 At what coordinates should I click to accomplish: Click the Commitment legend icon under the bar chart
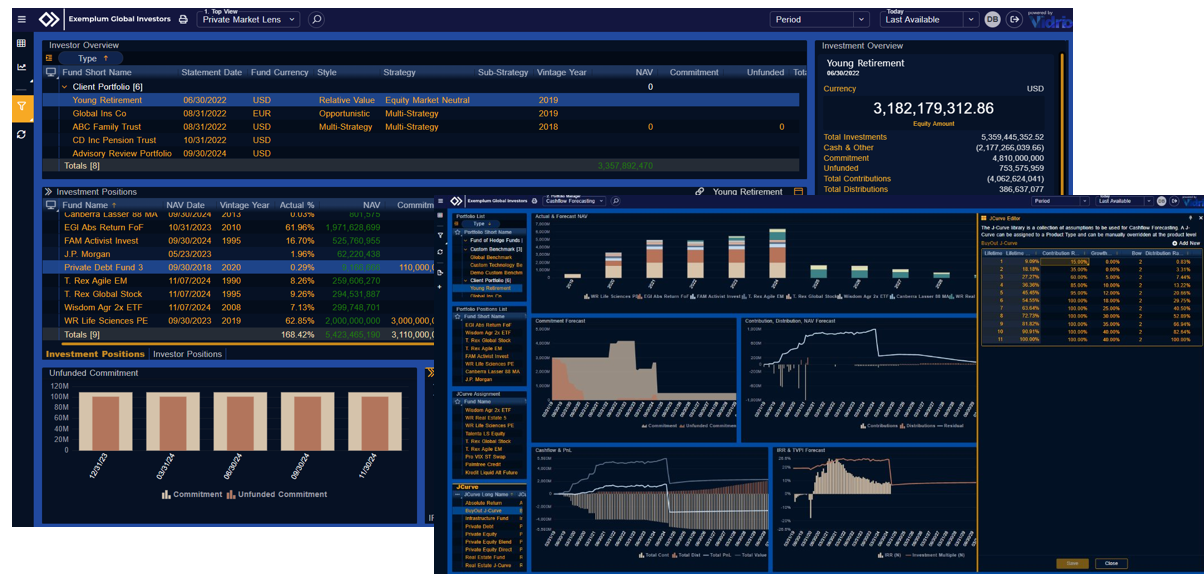coord(165,494)
